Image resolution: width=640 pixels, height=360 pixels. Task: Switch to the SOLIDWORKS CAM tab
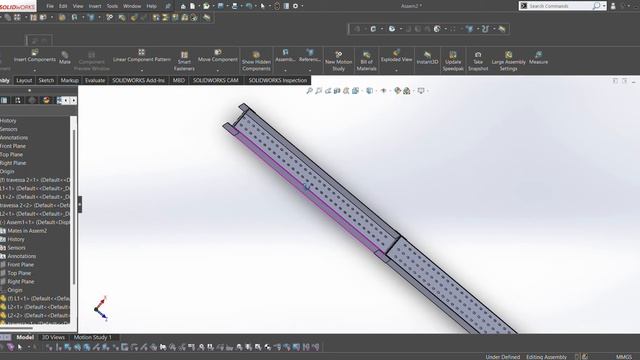tap(216, 80)
